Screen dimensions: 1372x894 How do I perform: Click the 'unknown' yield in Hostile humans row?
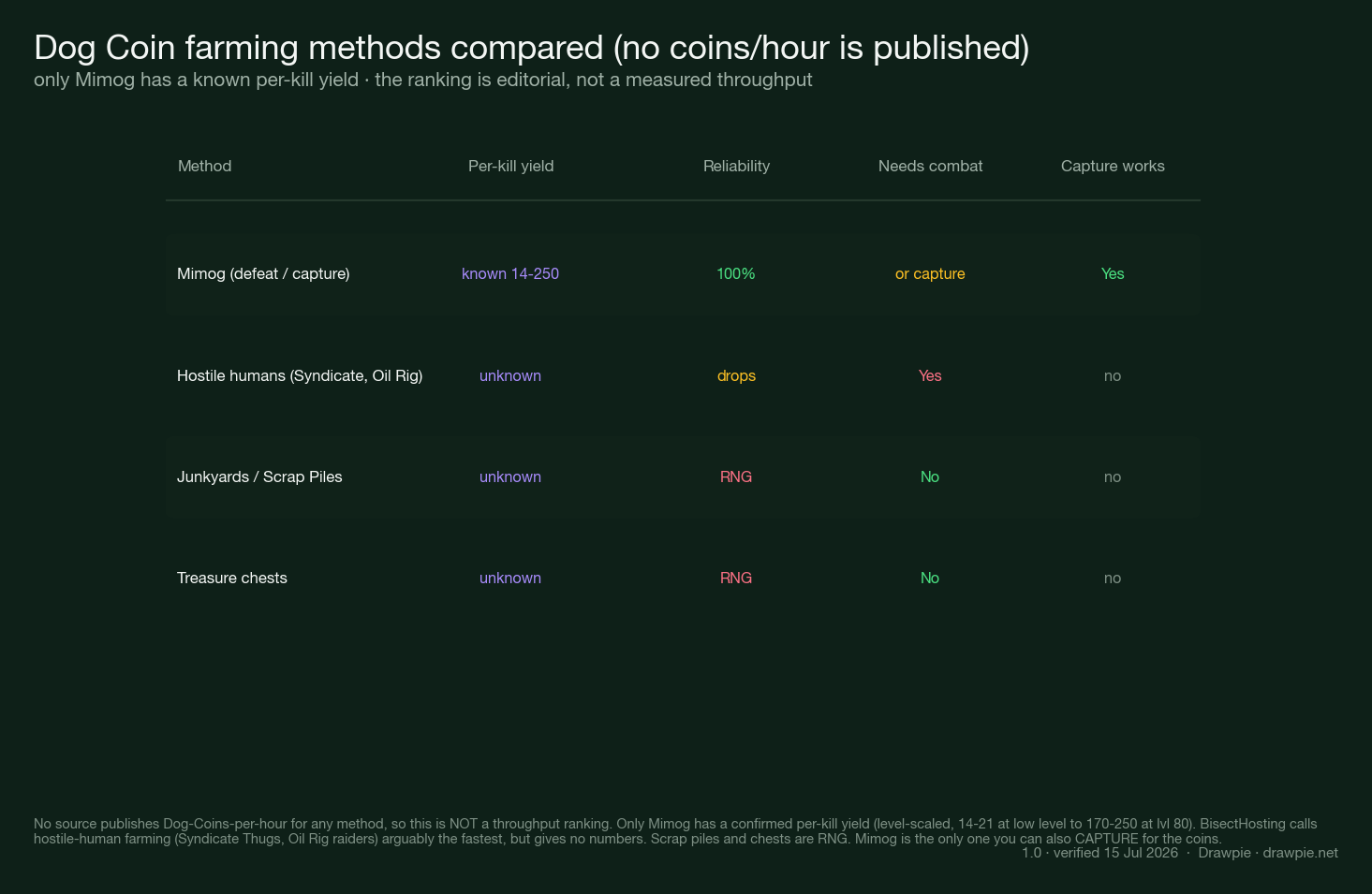510,375
